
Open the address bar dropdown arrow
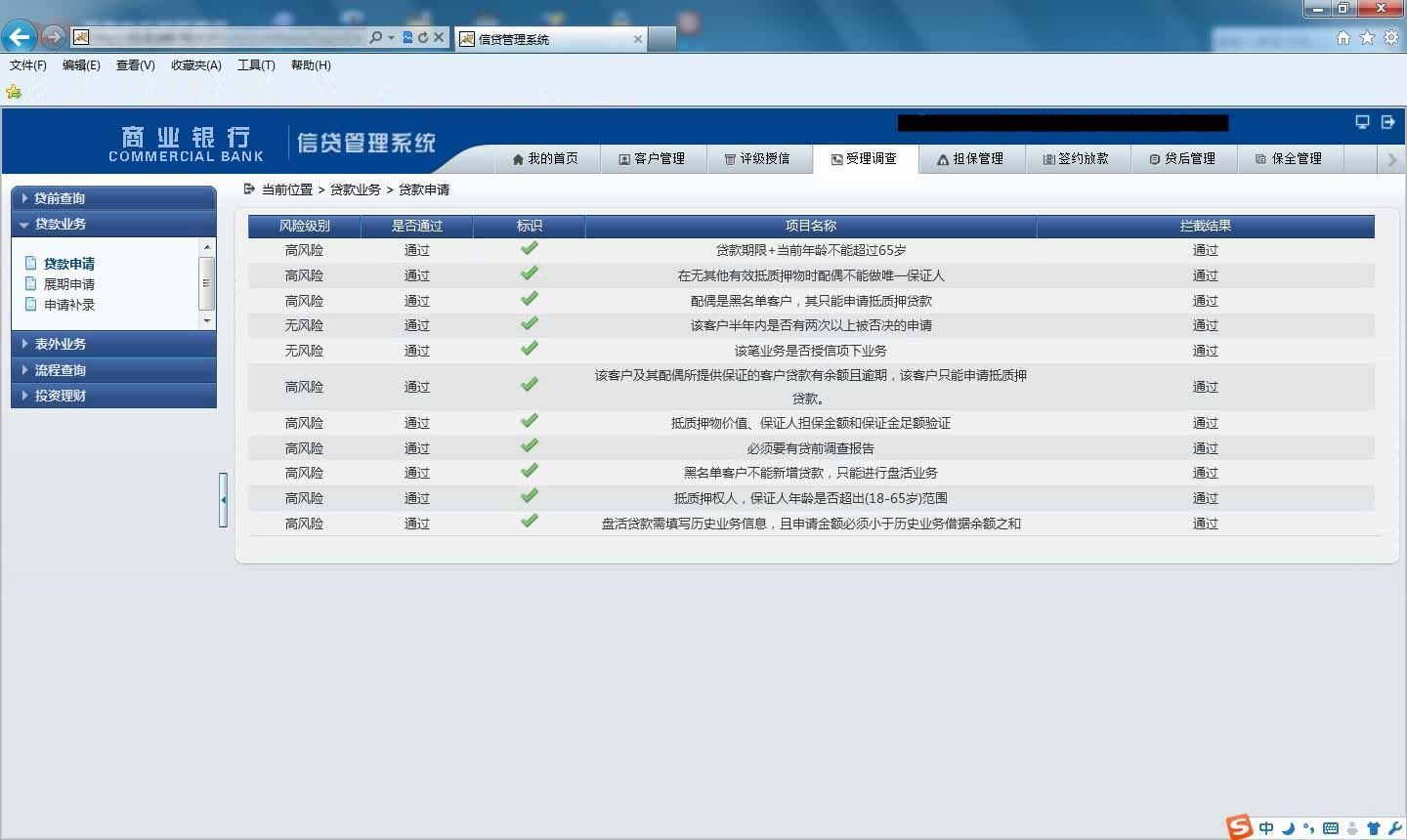392,37
